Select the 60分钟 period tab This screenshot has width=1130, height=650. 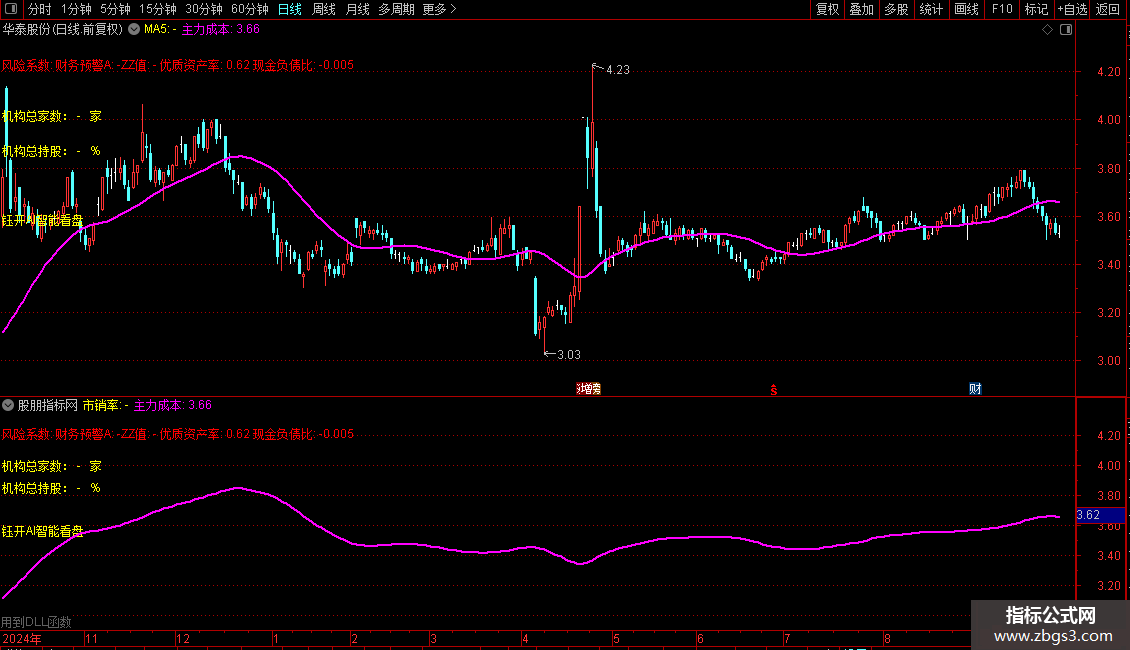(x=250, y=9)
